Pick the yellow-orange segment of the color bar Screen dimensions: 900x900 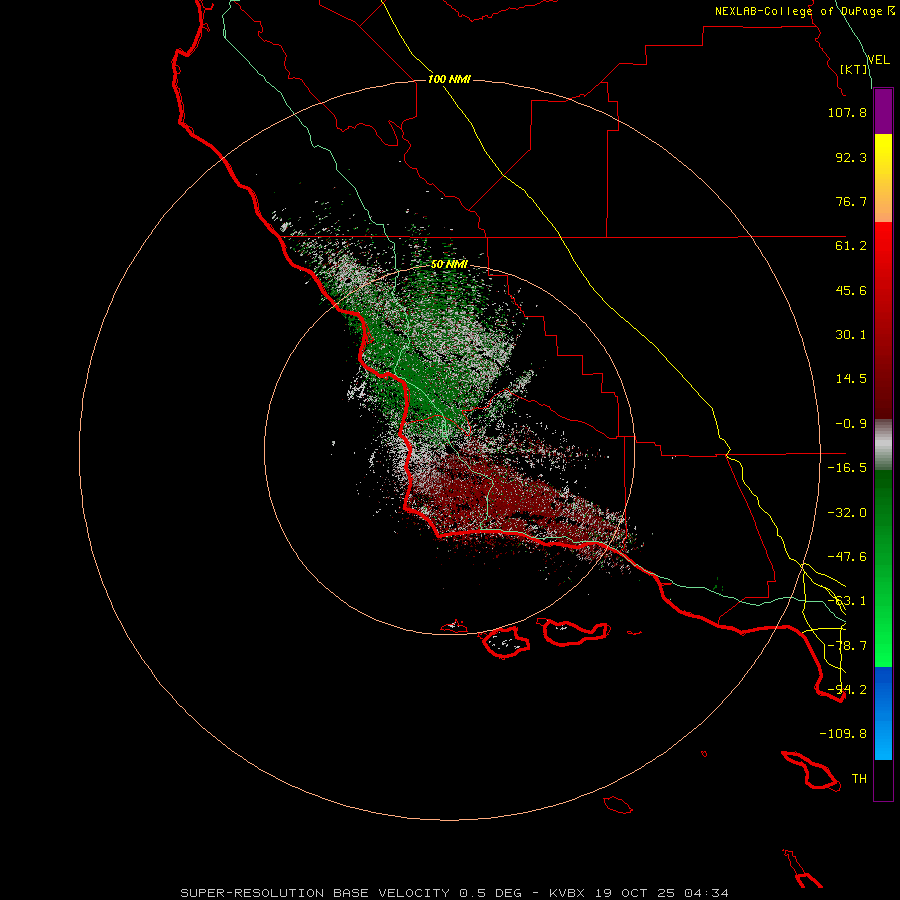(883, 178)
